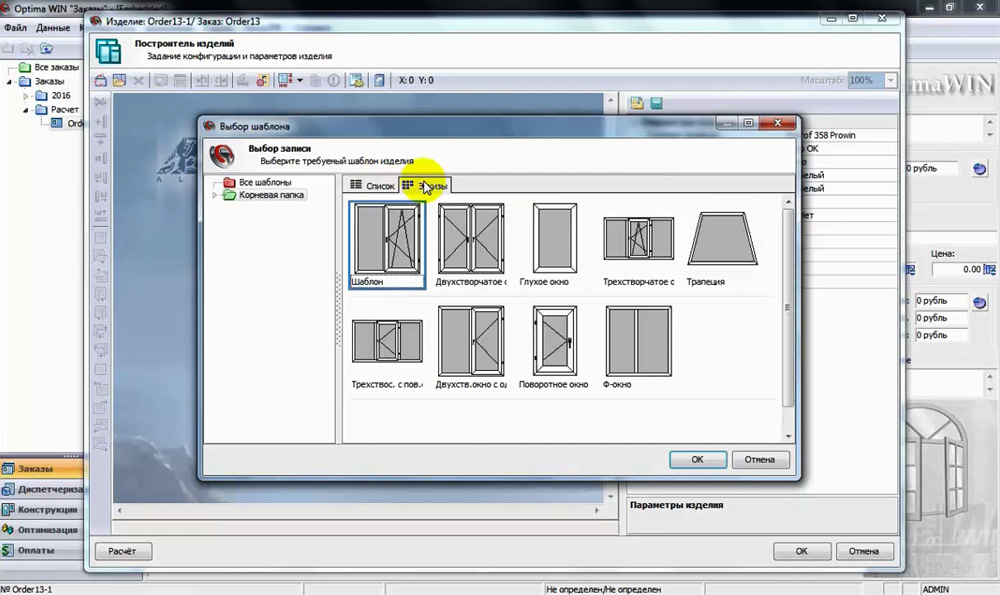Click the Конструкции sidebar icon
The image size is (1000, 595).
[x=8, y=510]
